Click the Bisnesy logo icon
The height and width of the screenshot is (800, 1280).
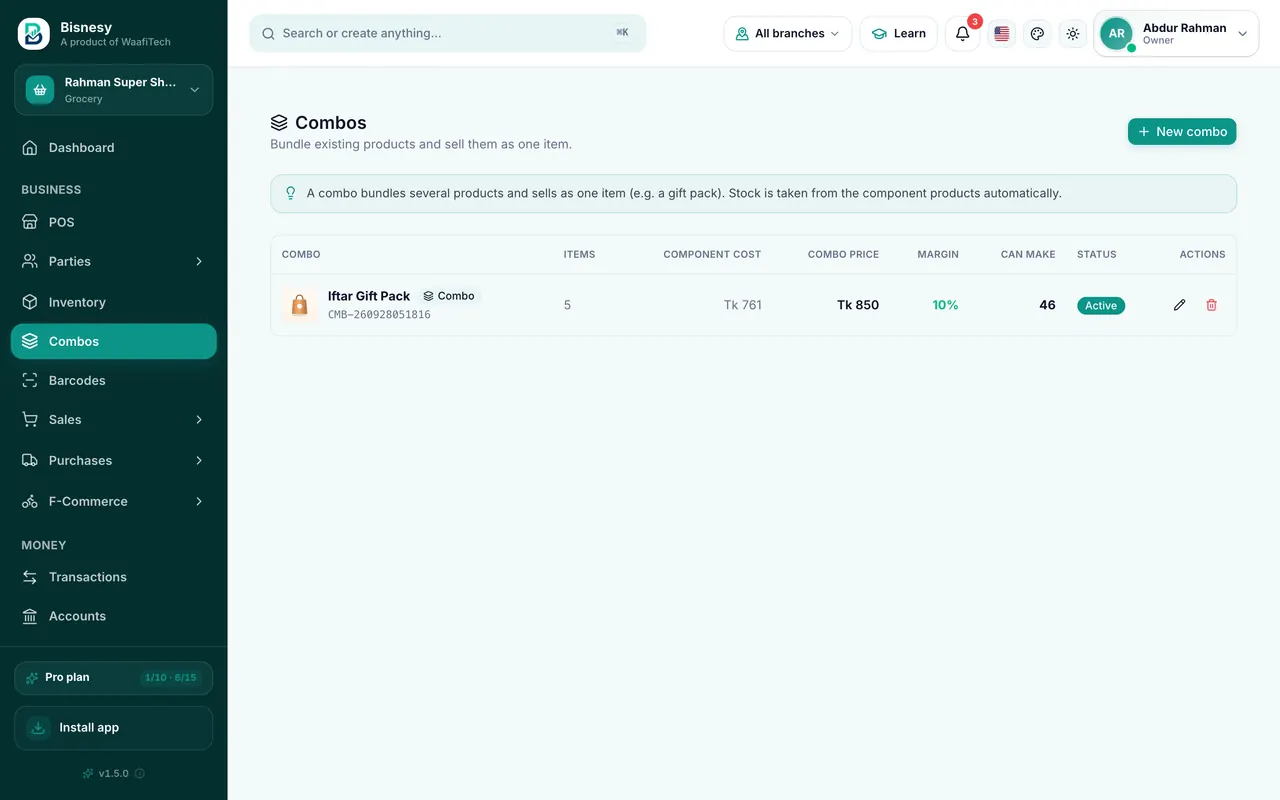point(34,34)
